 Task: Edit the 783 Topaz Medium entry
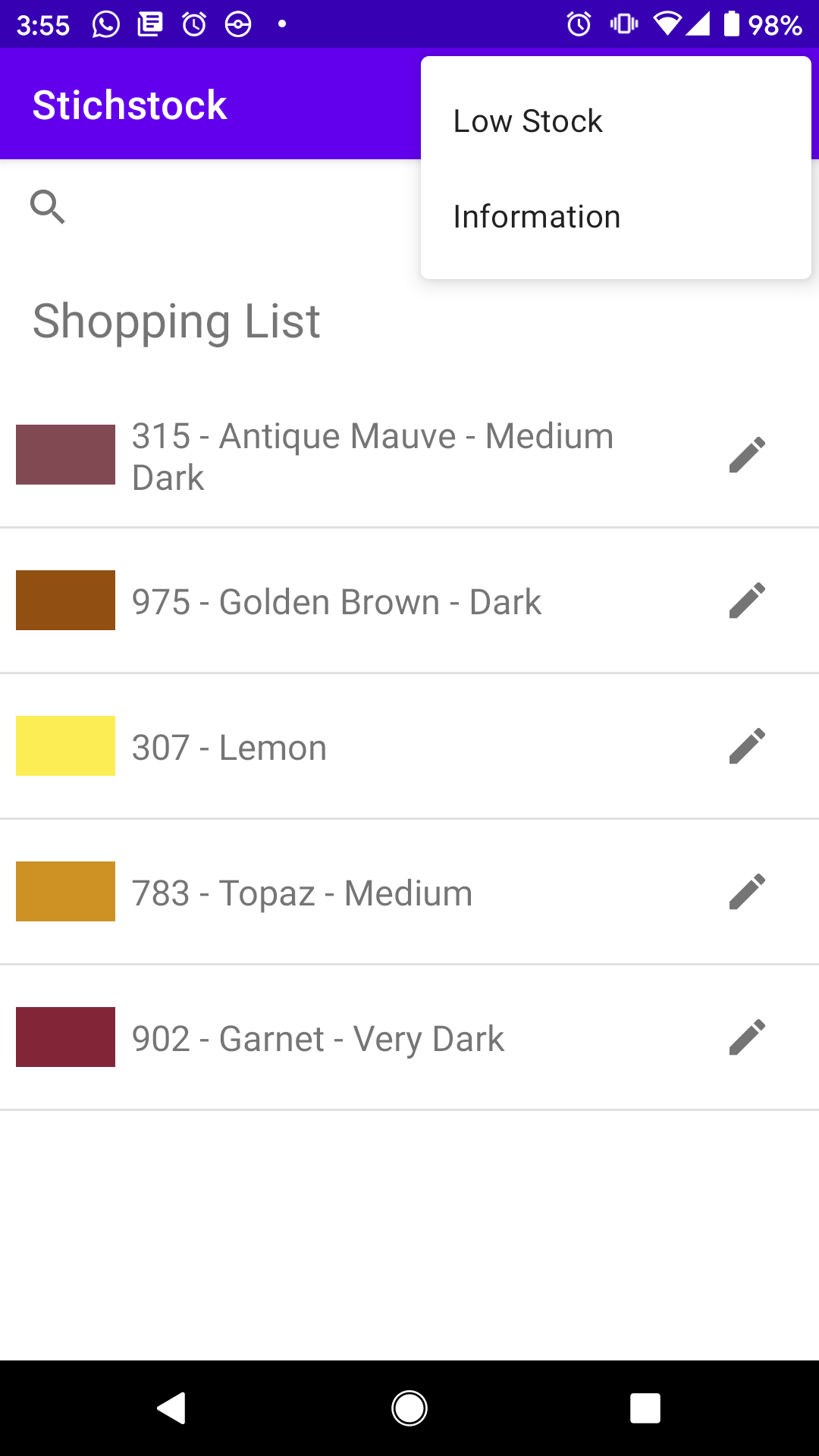[747, 892]
